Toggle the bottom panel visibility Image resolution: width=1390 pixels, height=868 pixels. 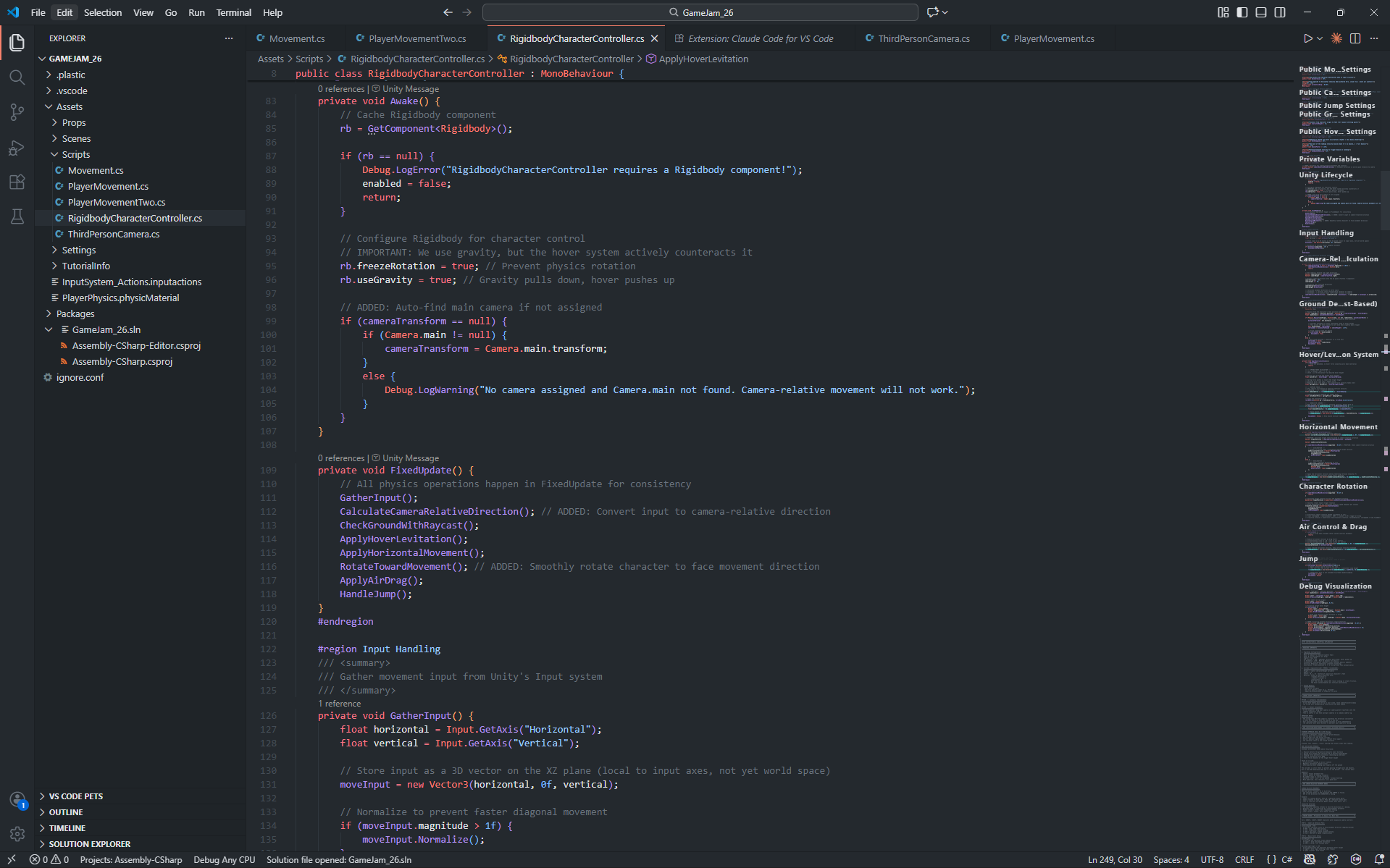click(x=1261, y=12)
